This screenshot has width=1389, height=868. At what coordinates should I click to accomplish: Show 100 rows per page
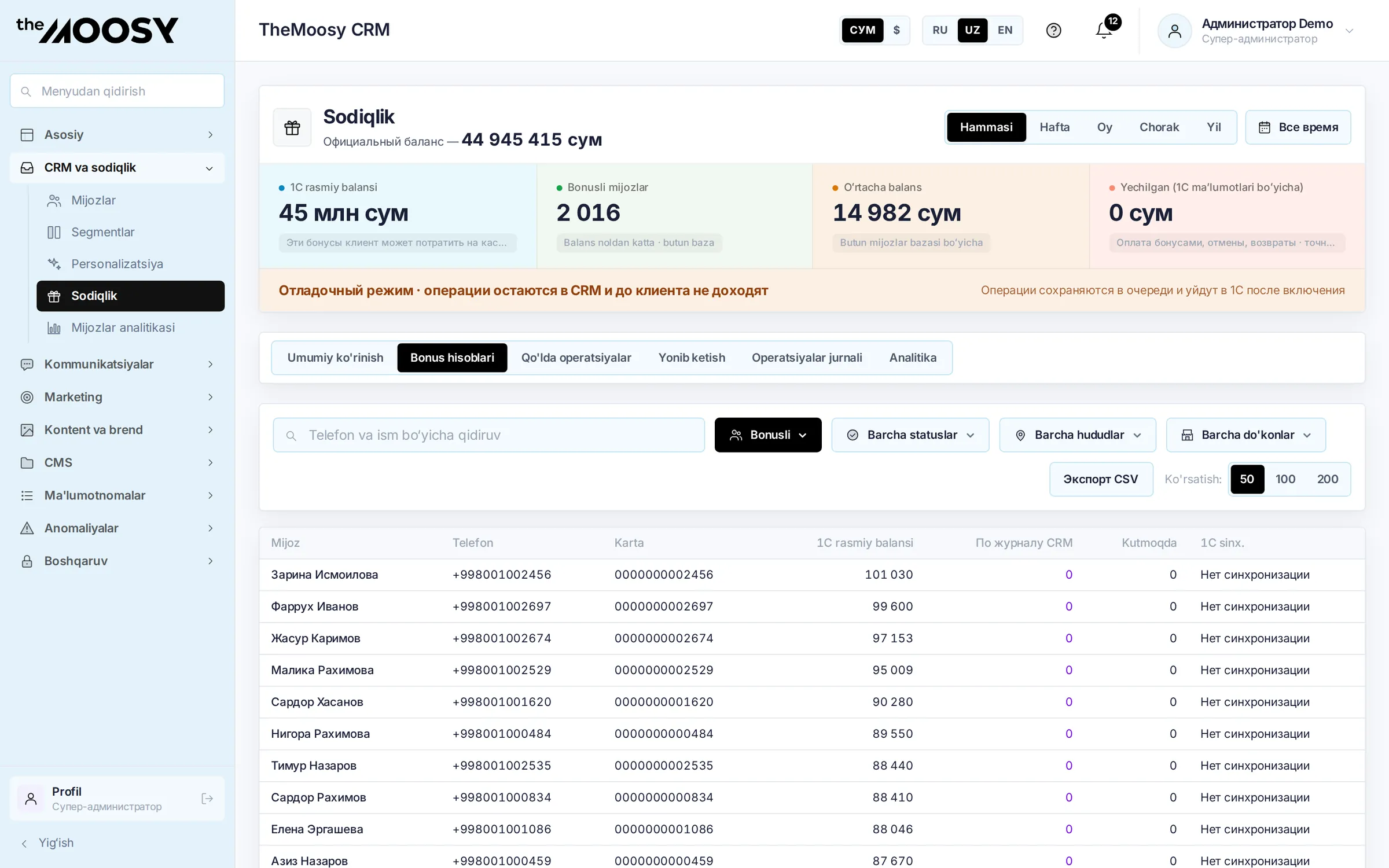click(1285, 479)
